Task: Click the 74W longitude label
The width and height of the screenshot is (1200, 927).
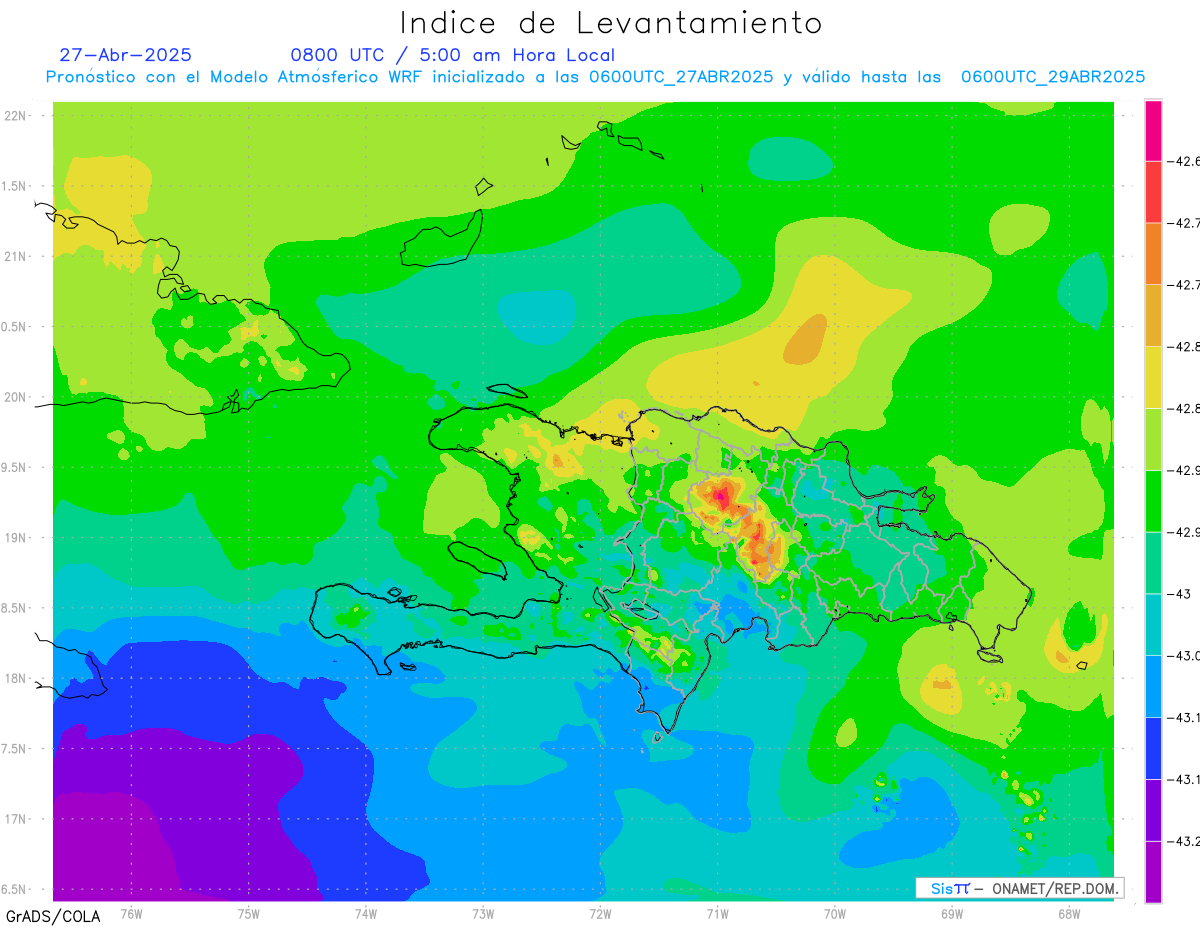Action: 365,913
